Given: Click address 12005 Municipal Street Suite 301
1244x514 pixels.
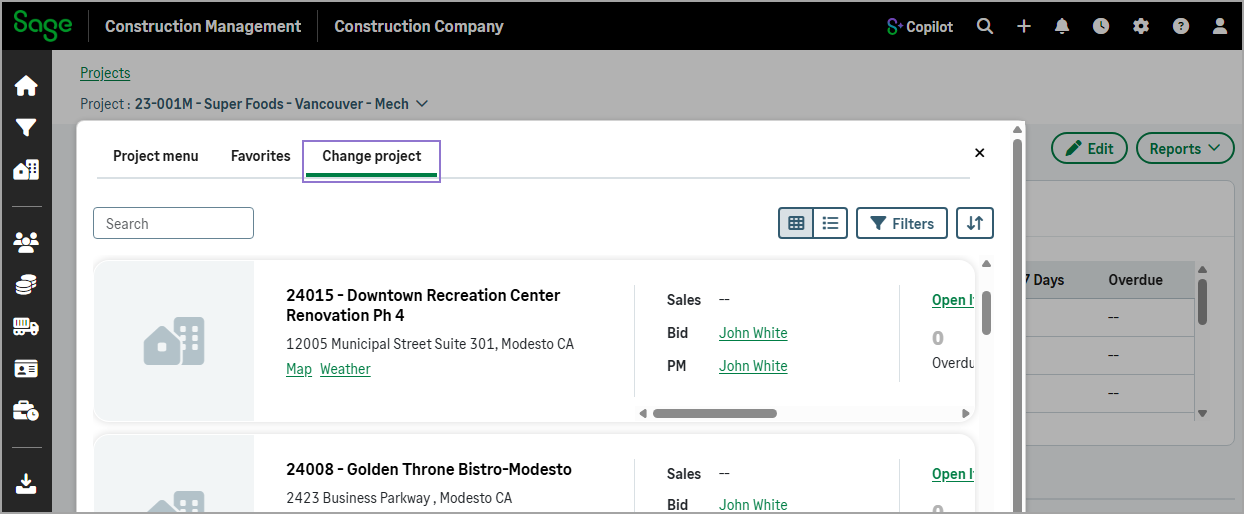Looking at the screenshot, I should point(430,344).
